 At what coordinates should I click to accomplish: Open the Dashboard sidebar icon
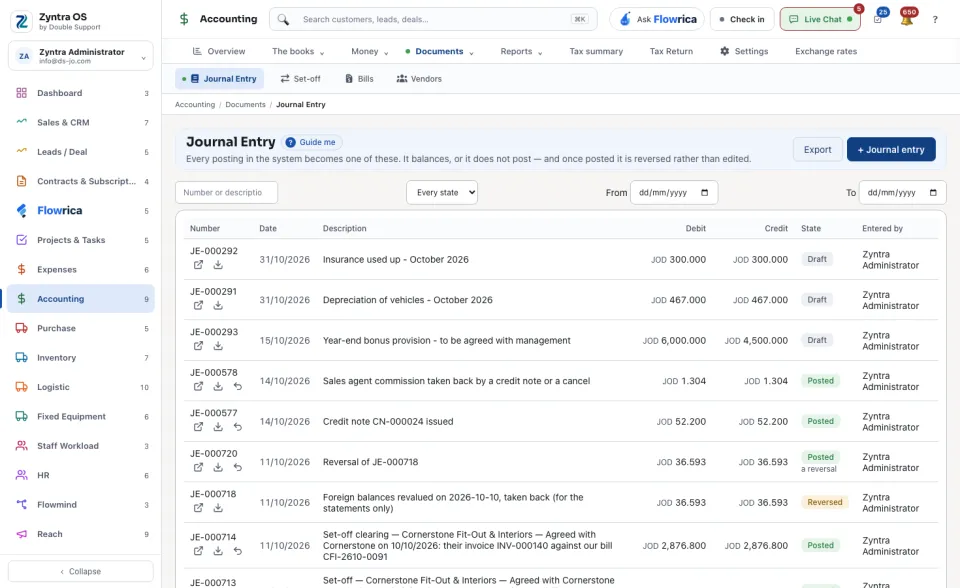pos(21,93)
